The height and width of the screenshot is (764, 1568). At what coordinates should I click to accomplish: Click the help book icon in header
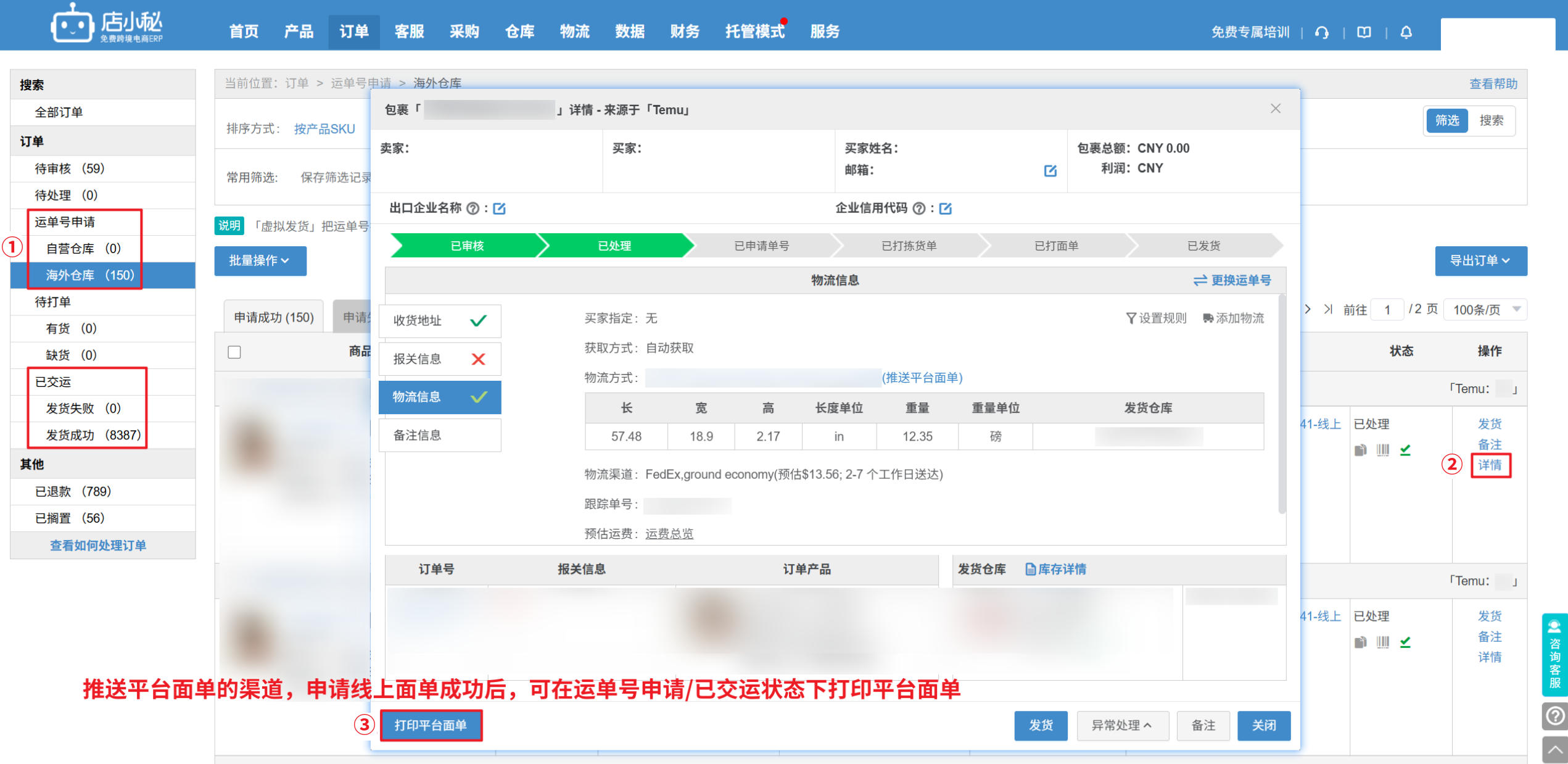(x=1364, y=32)
